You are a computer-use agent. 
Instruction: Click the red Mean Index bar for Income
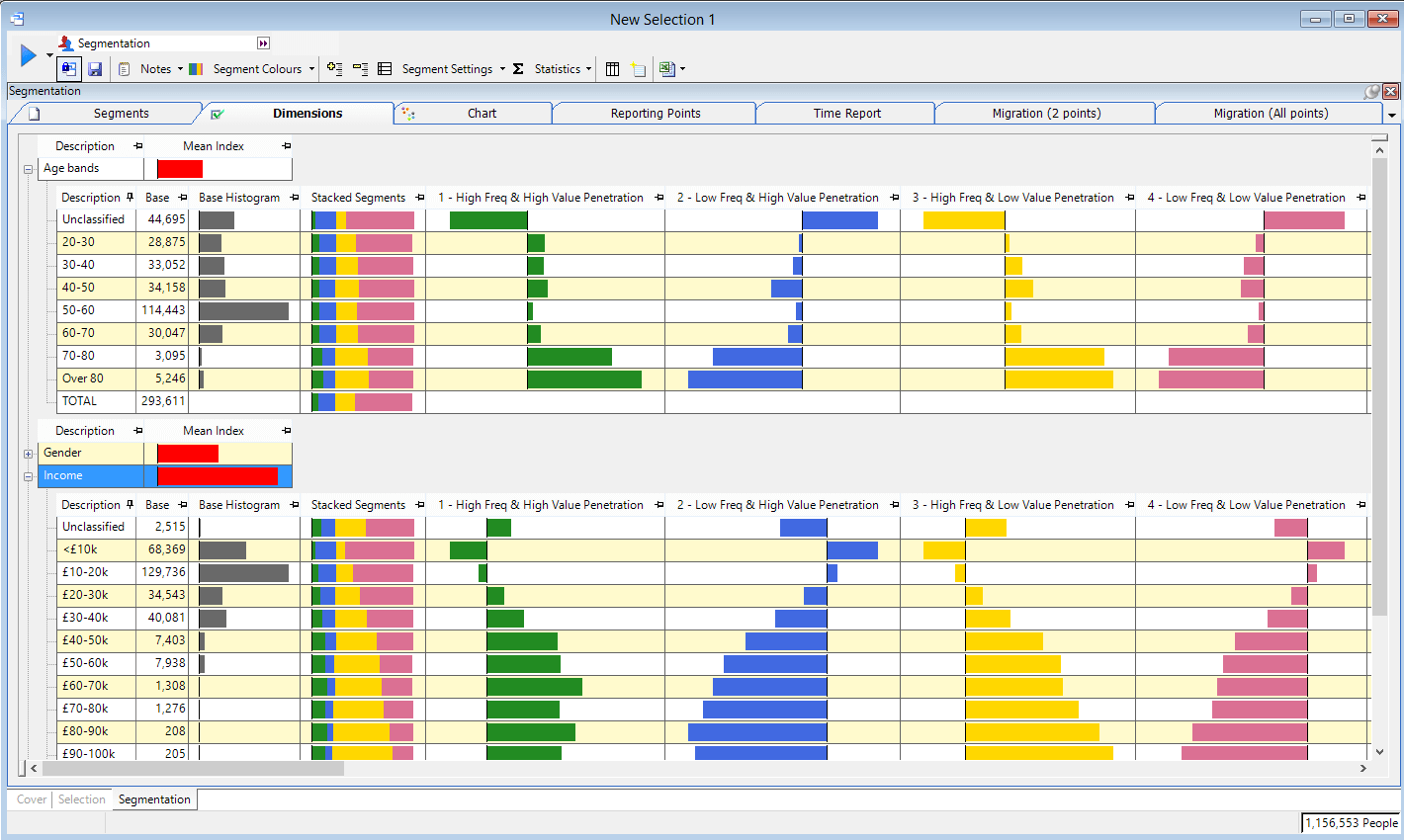pyautogui.click(x=218, y=476)
